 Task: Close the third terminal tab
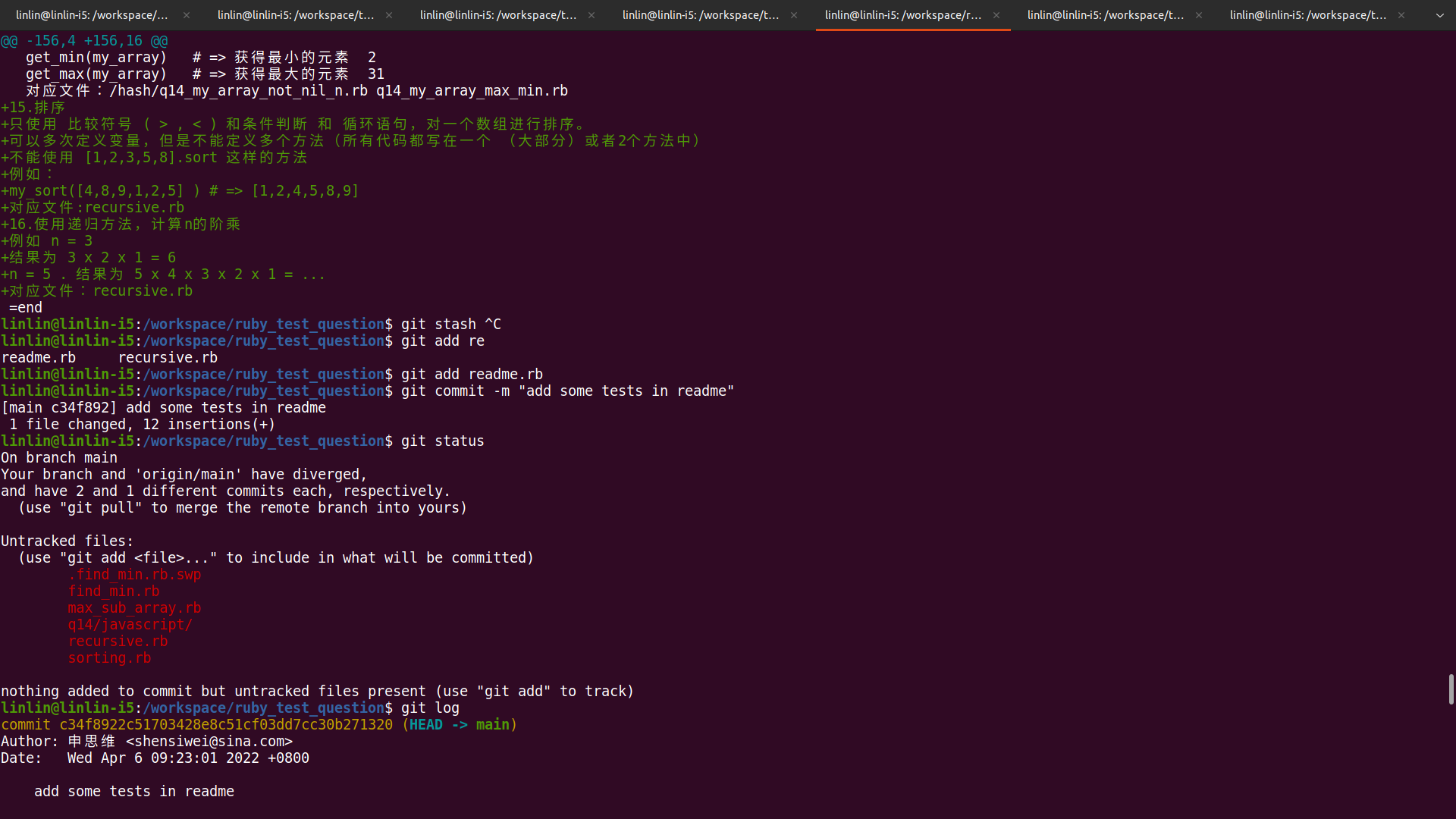point(591,15)
